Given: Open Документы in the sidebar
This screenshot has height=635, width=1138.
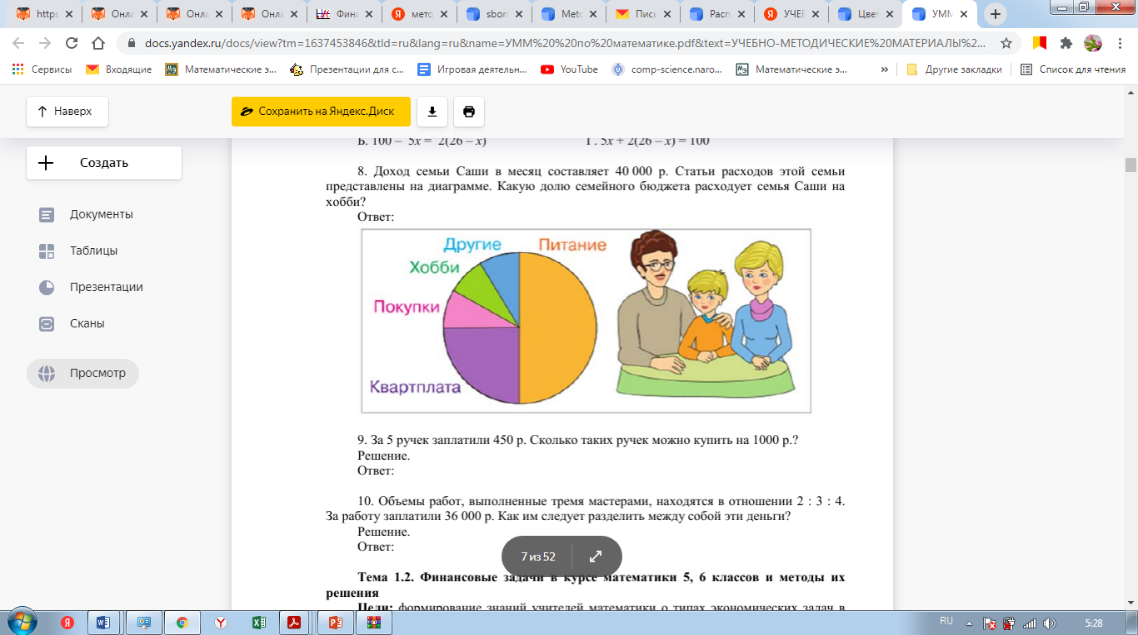Looking at the screenshot, I should pos(101,214).
